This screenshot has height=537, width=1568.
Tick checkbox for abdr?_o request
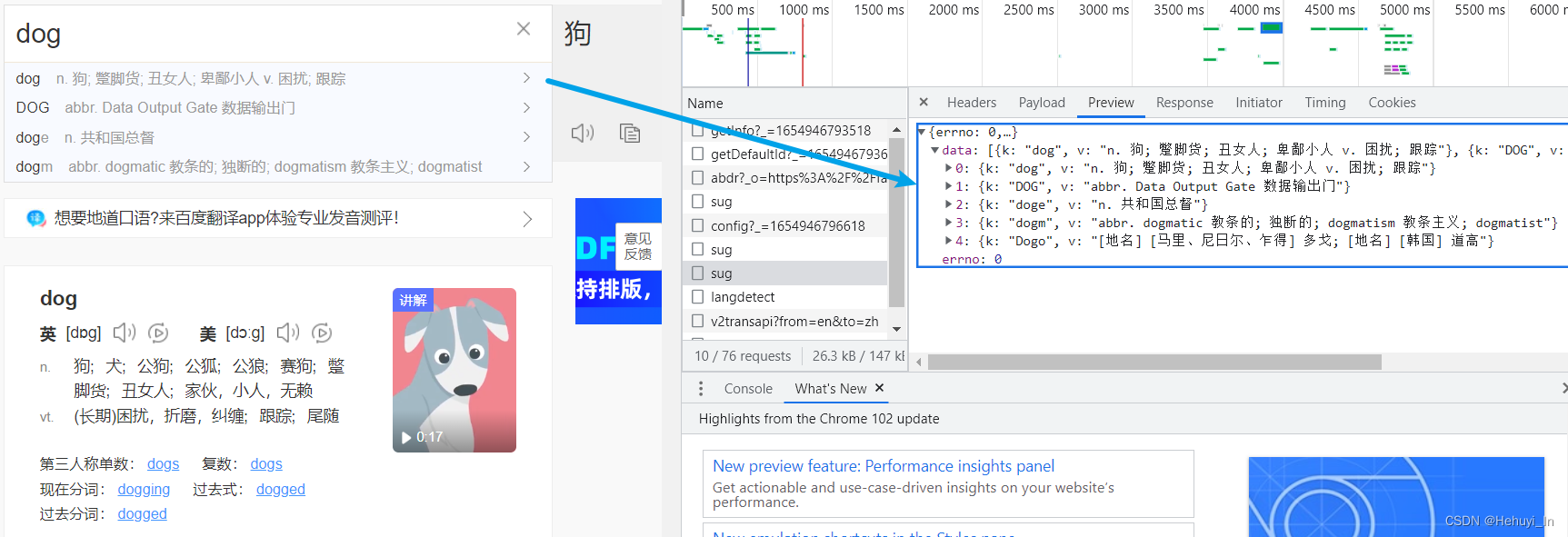(x=698, y=178)
